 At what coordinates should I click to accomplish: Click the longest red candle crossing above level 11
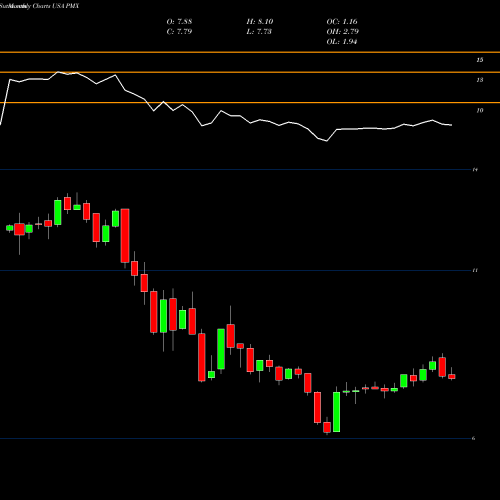[125, 236]
